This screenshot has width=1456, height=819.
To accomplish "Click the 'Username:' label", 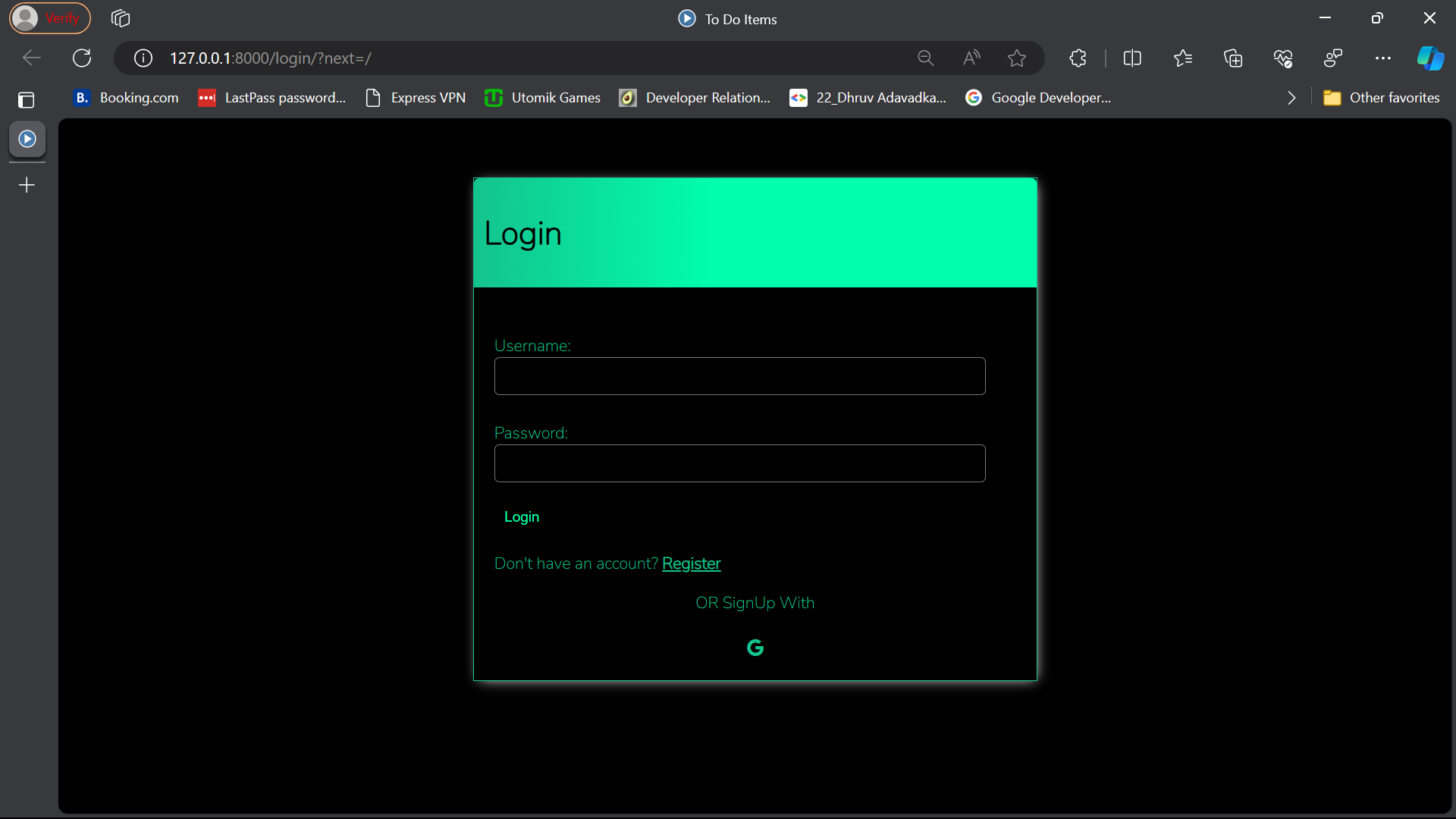I will pos(532,346).
